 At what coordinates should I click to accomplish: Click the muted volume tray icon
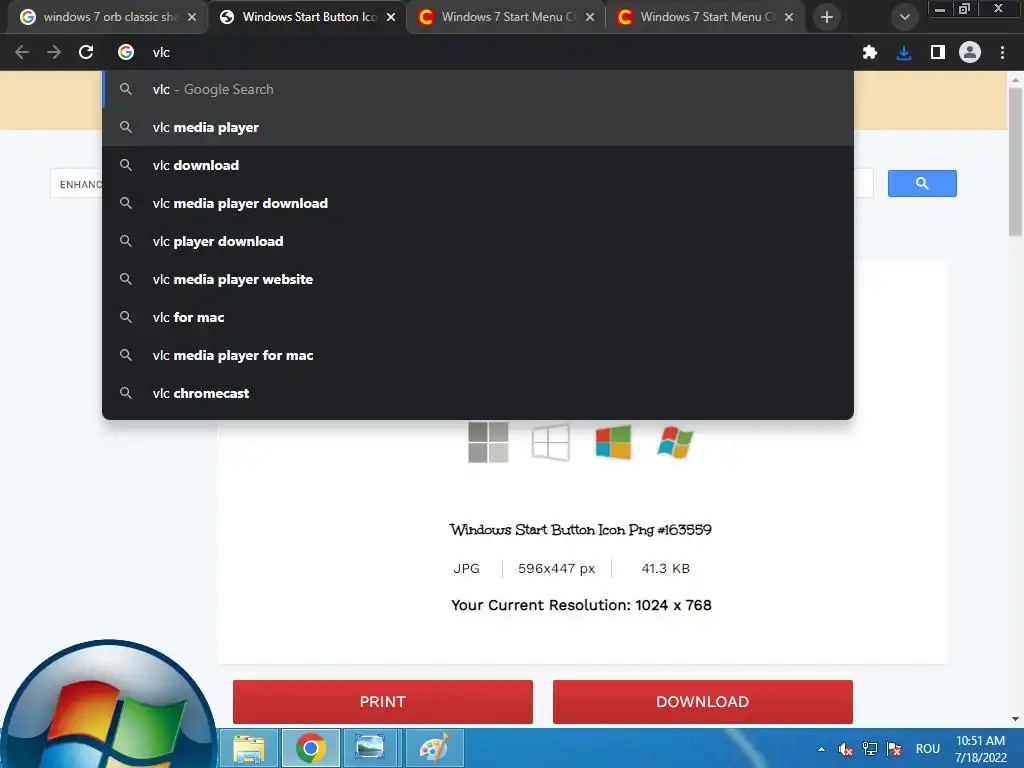[846, 749]
